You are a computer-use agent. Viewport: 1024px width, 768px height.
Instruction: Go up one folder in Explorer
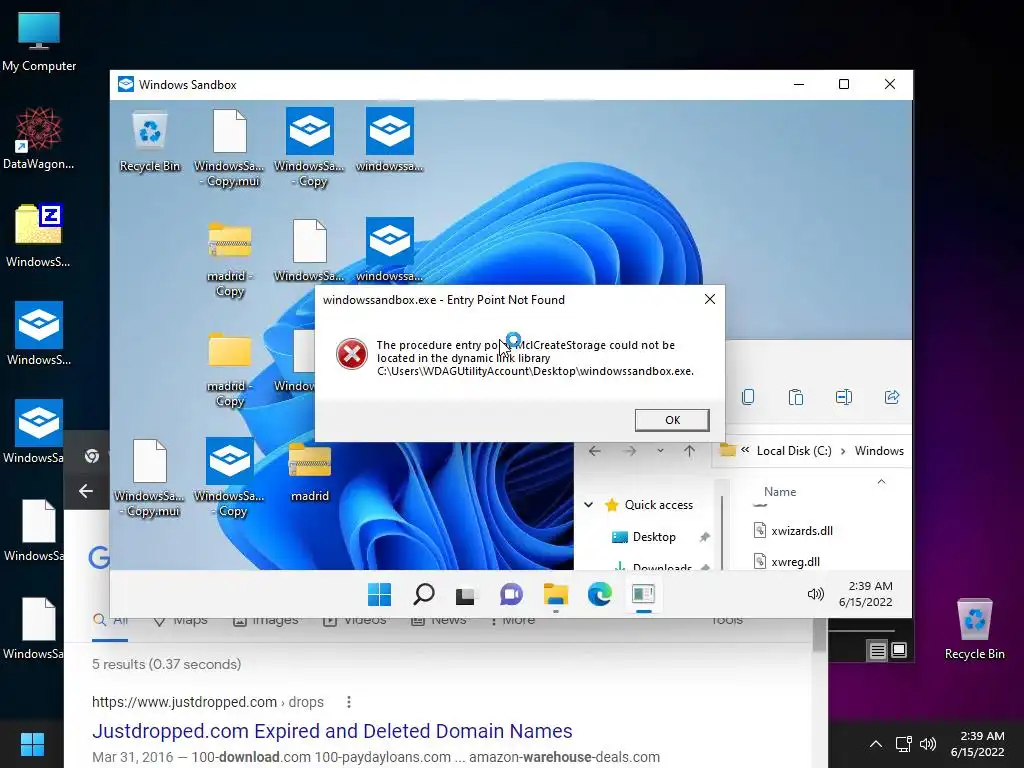(x=689, y=451)
